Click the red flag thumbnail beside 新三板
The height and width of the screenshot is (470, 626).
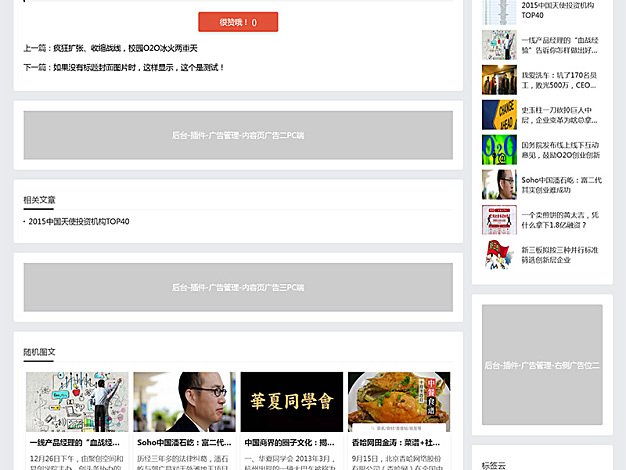tap(499, 255)
